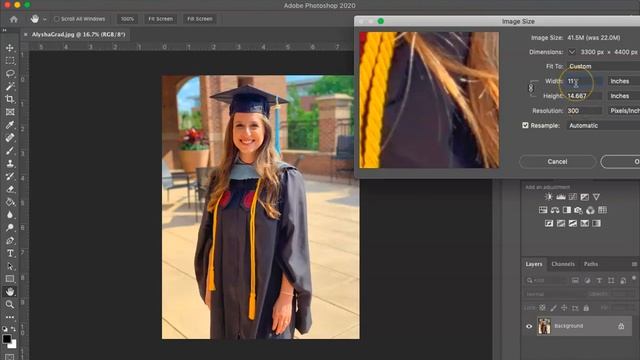This screenshot has height=360, width=640.
Task: Add a Color Lookup adjustment
Action: point(602,210)
